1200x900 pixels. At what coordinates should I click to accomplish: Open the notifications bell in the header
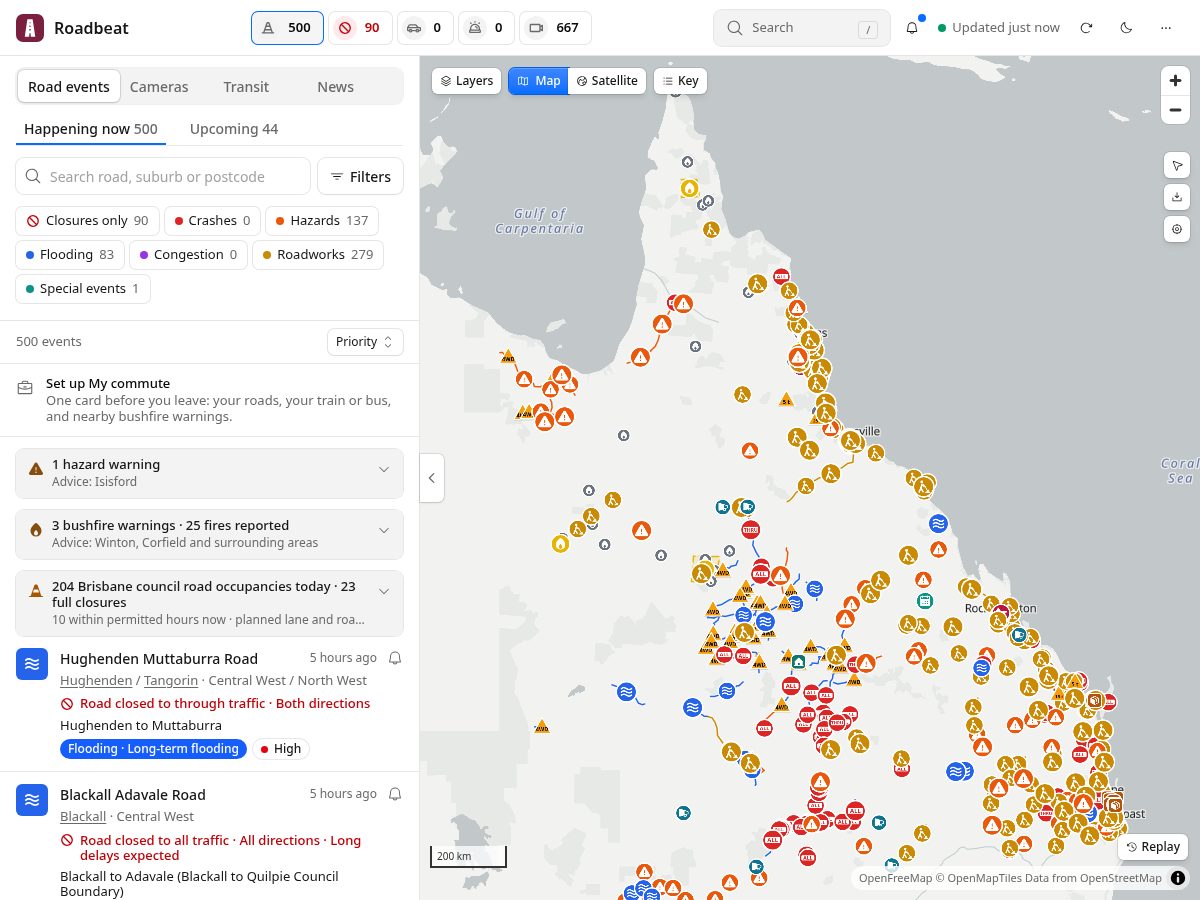coord(912,28)
